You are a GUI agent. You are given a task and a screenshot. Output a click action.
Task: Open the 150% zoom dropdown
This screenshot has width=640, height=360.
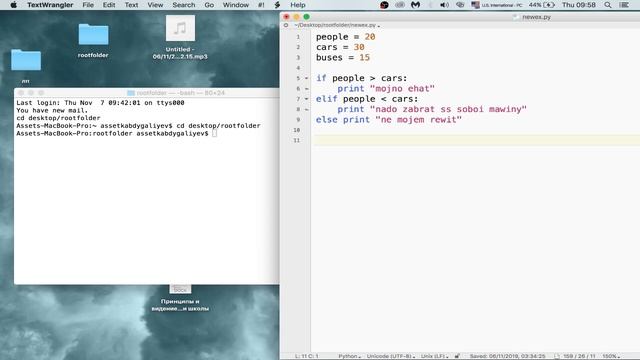point(611,356)
